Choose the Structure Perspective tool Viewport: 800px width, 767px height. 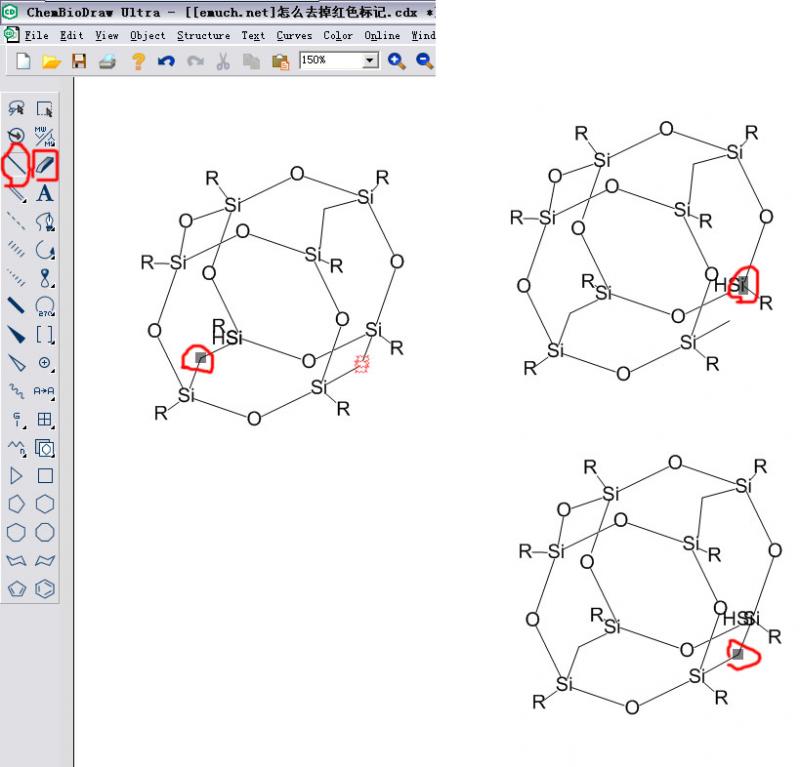(17, 136)
